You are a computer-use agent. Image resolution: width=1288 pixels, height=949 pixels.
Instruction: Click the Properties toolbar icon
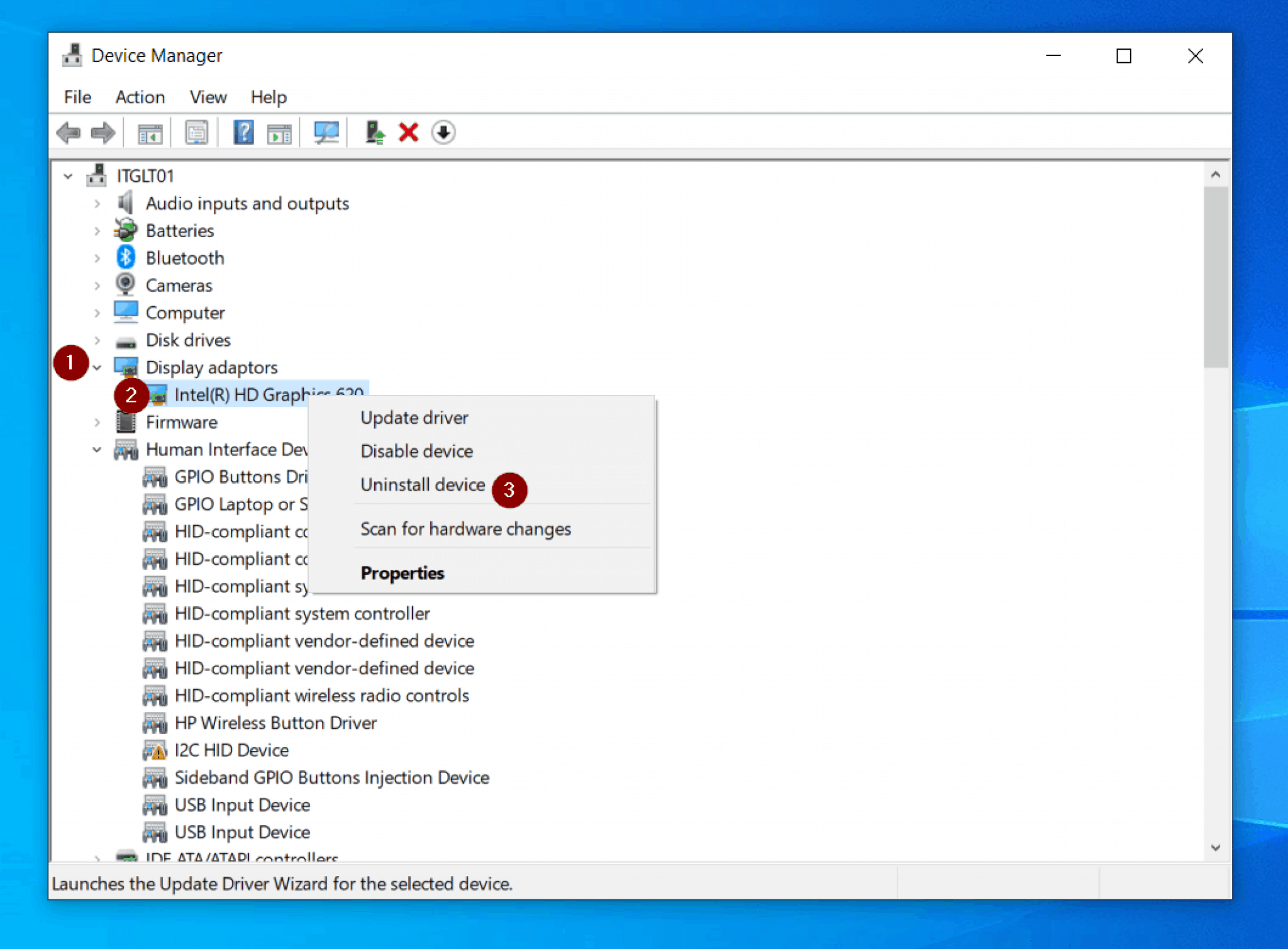195,131
